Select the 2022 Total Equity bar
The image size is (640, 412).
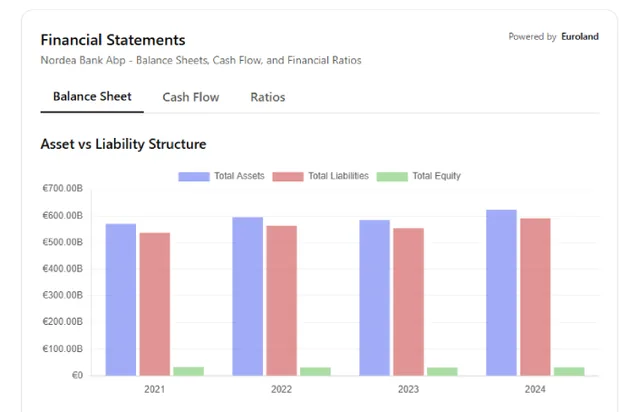[x=316, y=372]
